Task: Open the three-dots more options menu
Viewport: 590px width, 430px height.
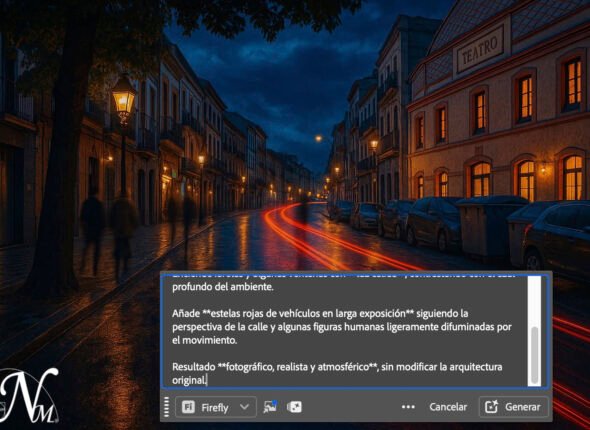Action: point(408,407)
